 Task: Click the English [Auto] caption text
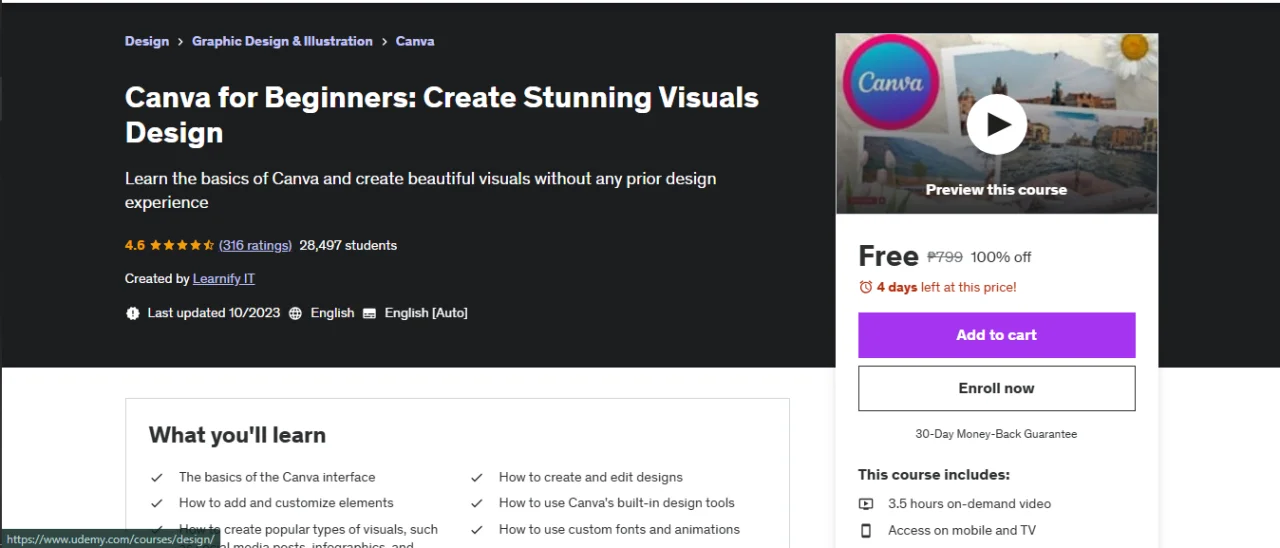426,313
